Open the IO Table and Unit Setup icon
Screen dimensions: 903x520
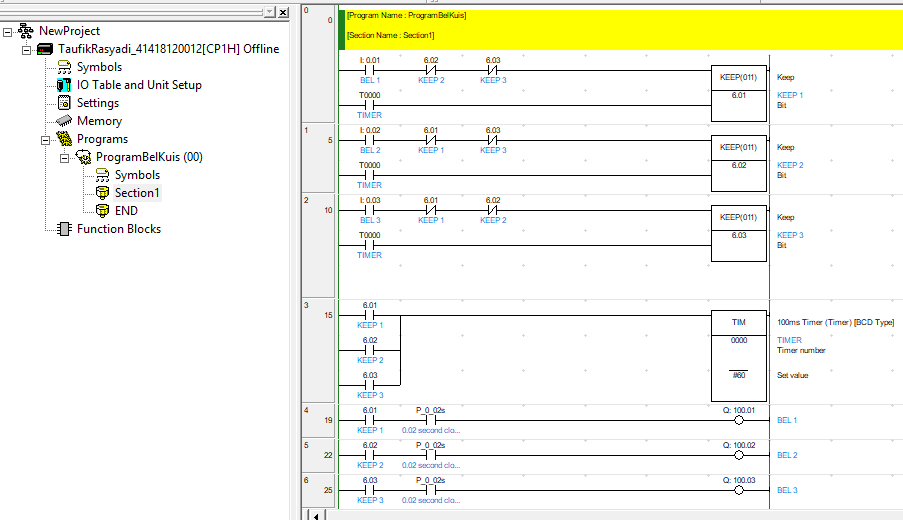[x=64, y=85]
